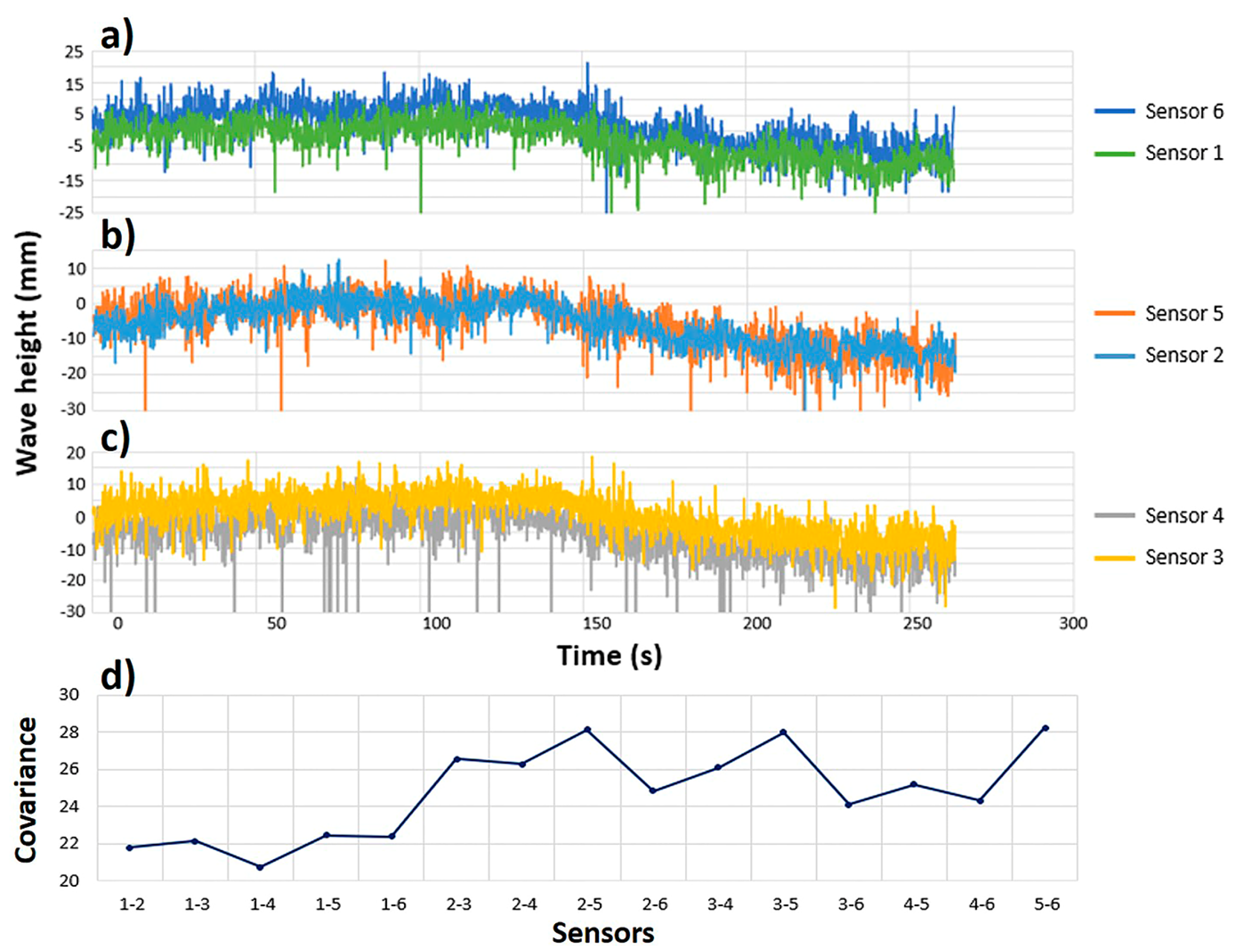This screenshot has width=1234, height=952.
Task: Click the panel d) label
Action: tap(118, 675)
